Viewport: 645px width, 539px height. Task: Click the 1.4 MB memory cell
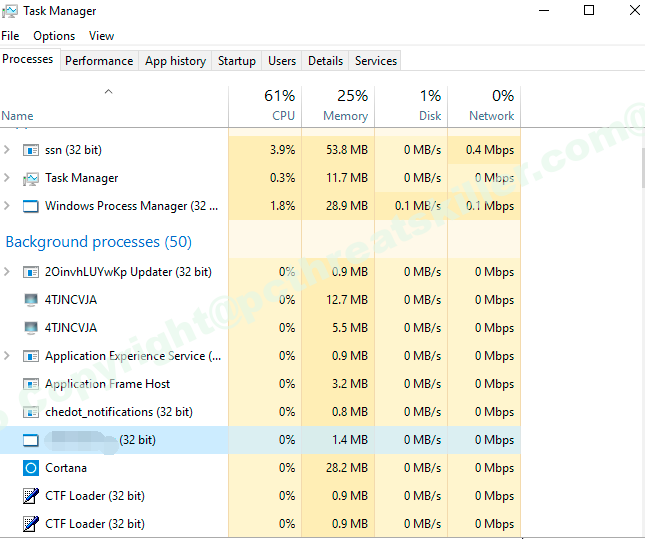pyautogui.click(x=338, y=440)
